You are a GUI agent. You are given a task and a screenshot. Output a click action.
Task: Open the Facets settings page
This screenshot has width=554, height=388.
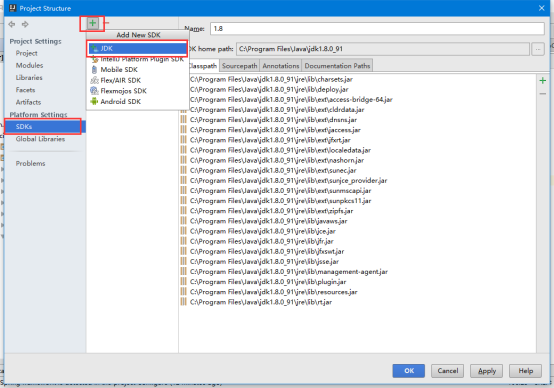(25, 90)
